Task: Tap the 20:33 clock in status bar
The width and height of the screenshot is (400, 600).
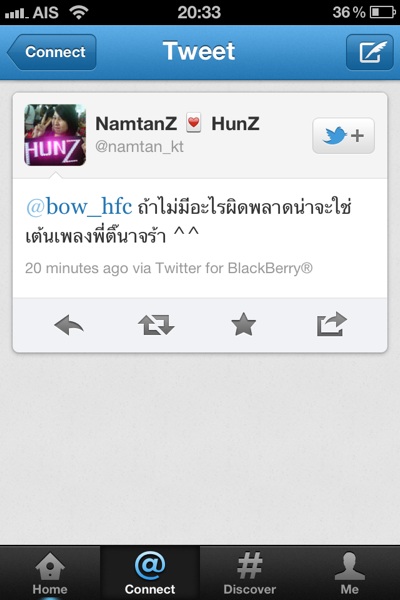Action: pyautogui.click(x=199, y=12)
